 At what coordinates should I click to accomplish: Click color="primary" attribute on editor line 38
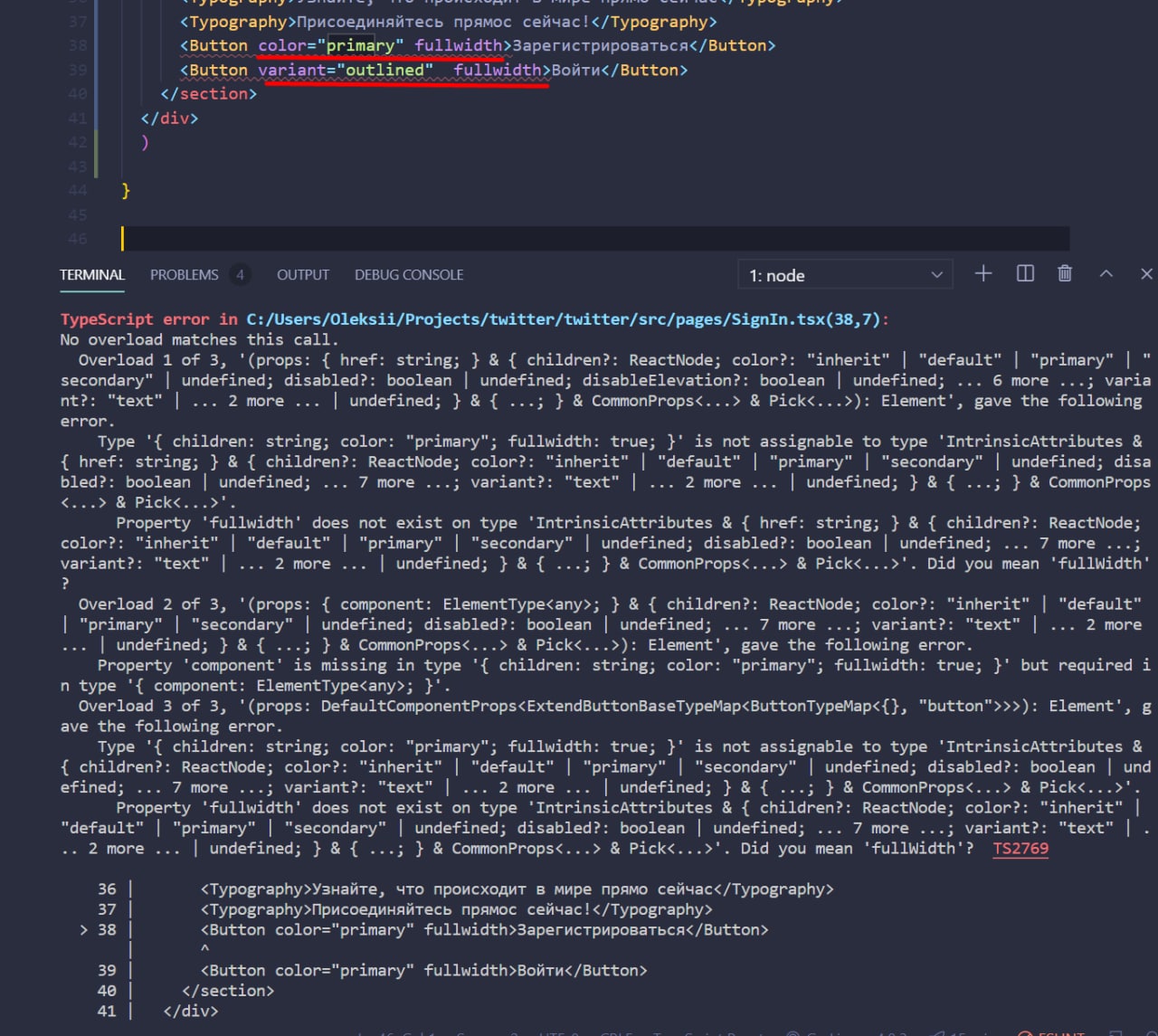[x=331, y=45]
